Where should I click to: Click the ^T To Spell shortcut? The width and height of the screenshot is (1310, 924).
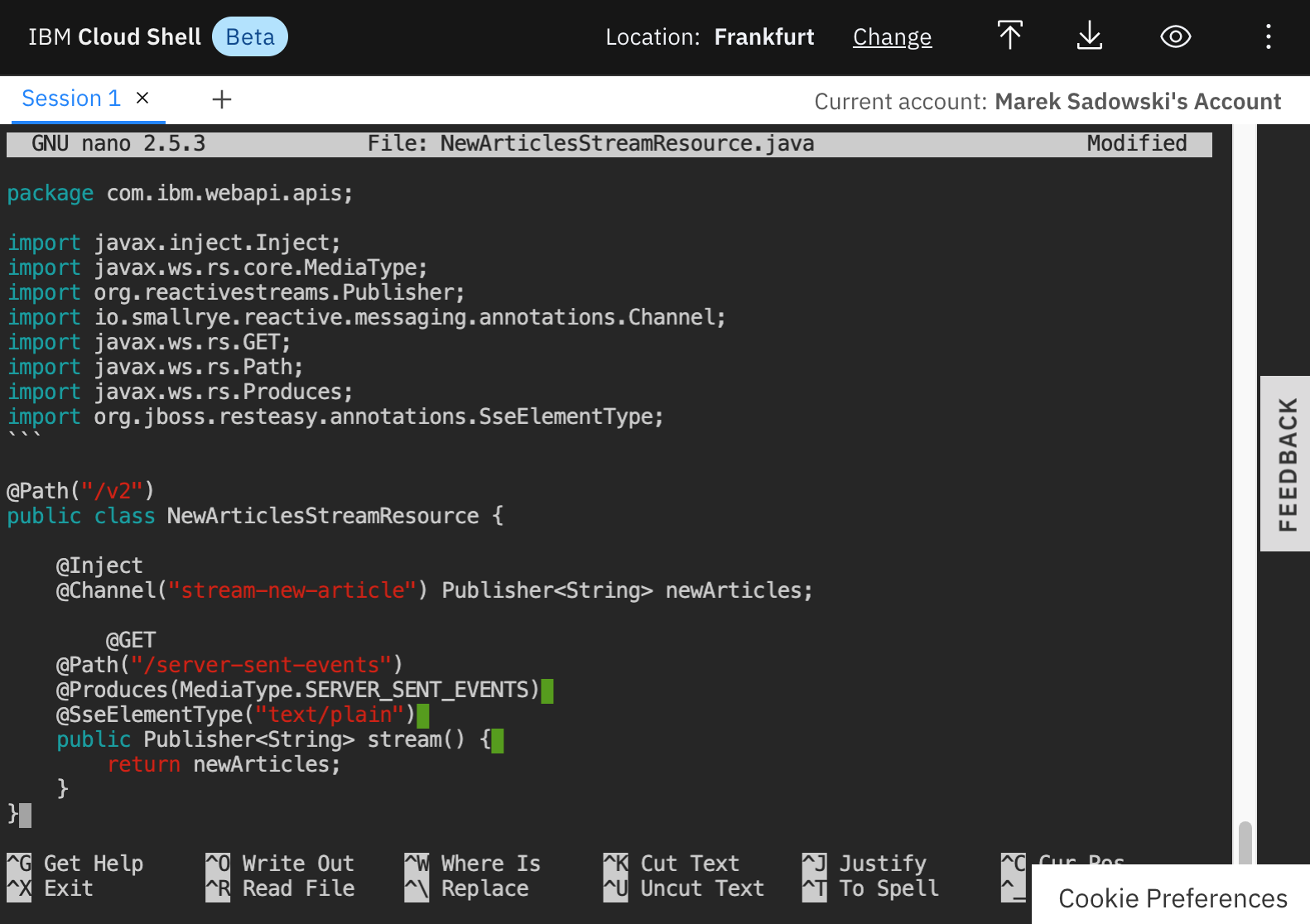(x=870, y=888)
